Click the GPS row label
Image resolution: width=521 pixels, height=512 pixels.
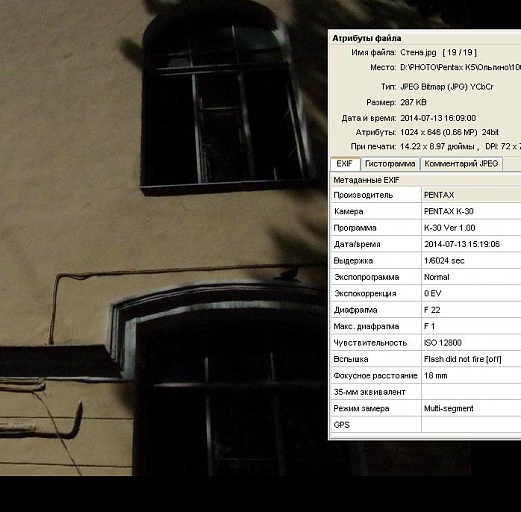[342, 425]
